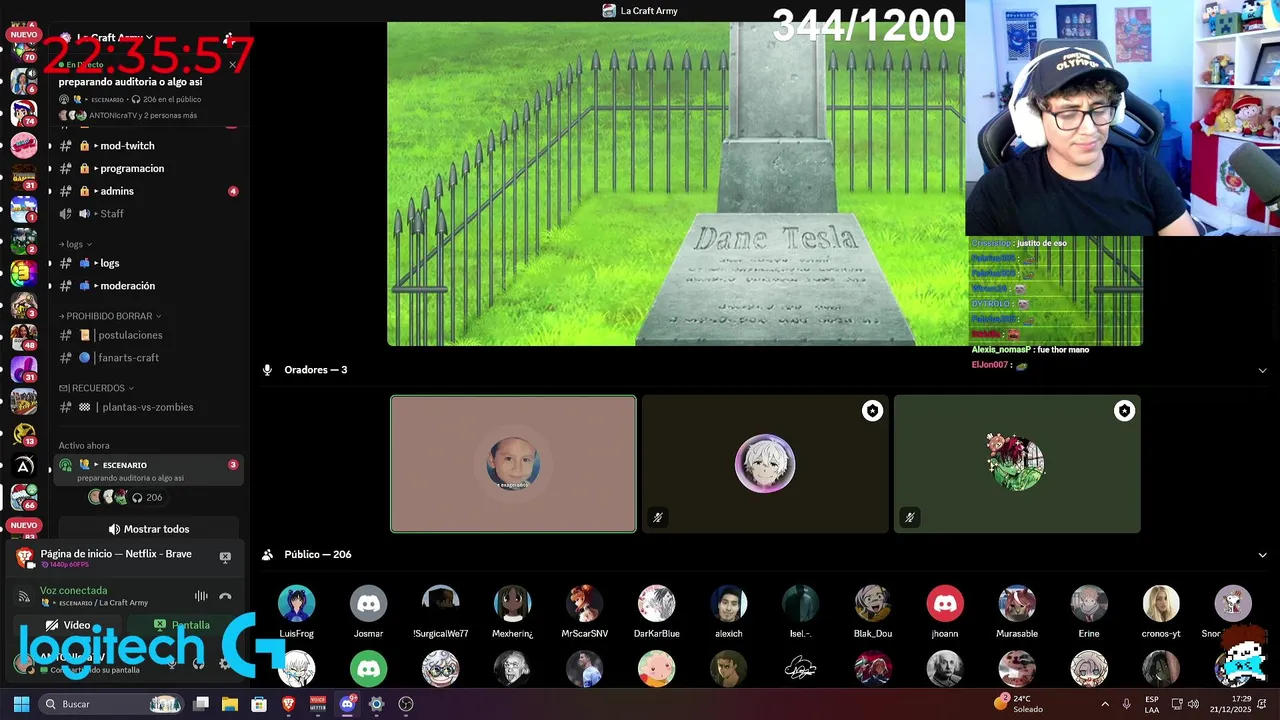Show hidden system tray icons

(1105, 704)
